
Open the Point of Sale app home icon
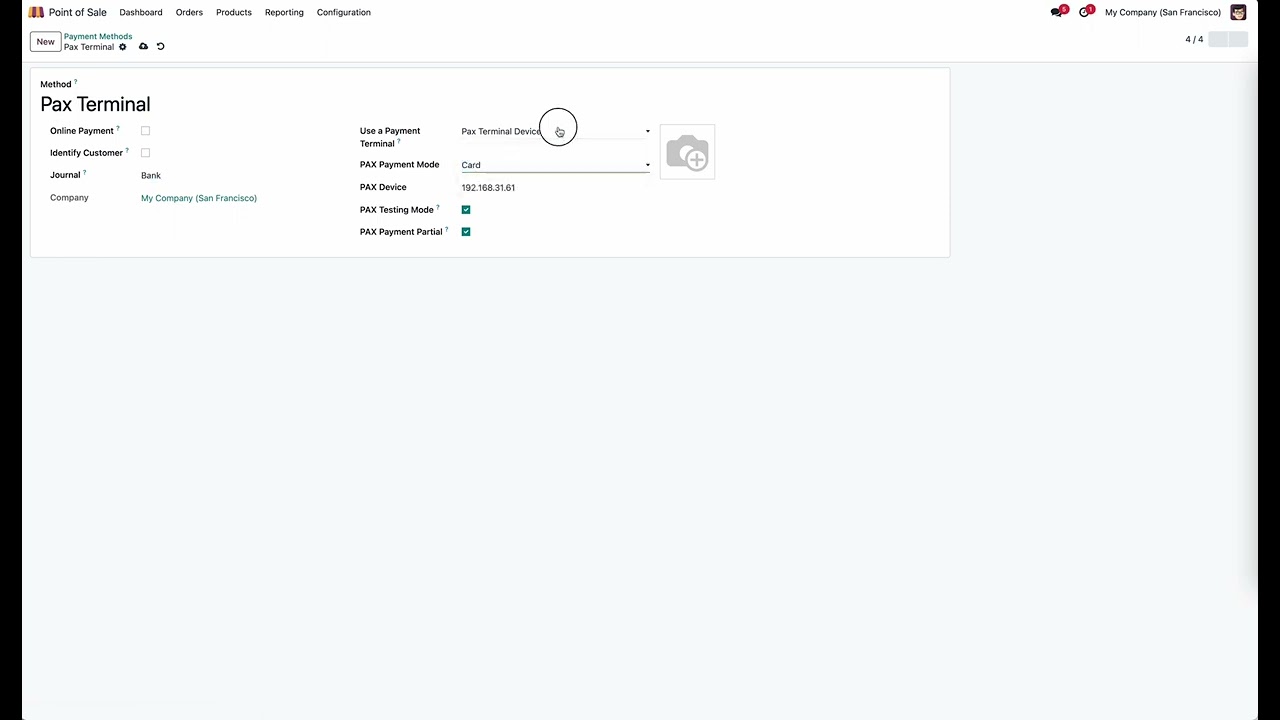36,12
